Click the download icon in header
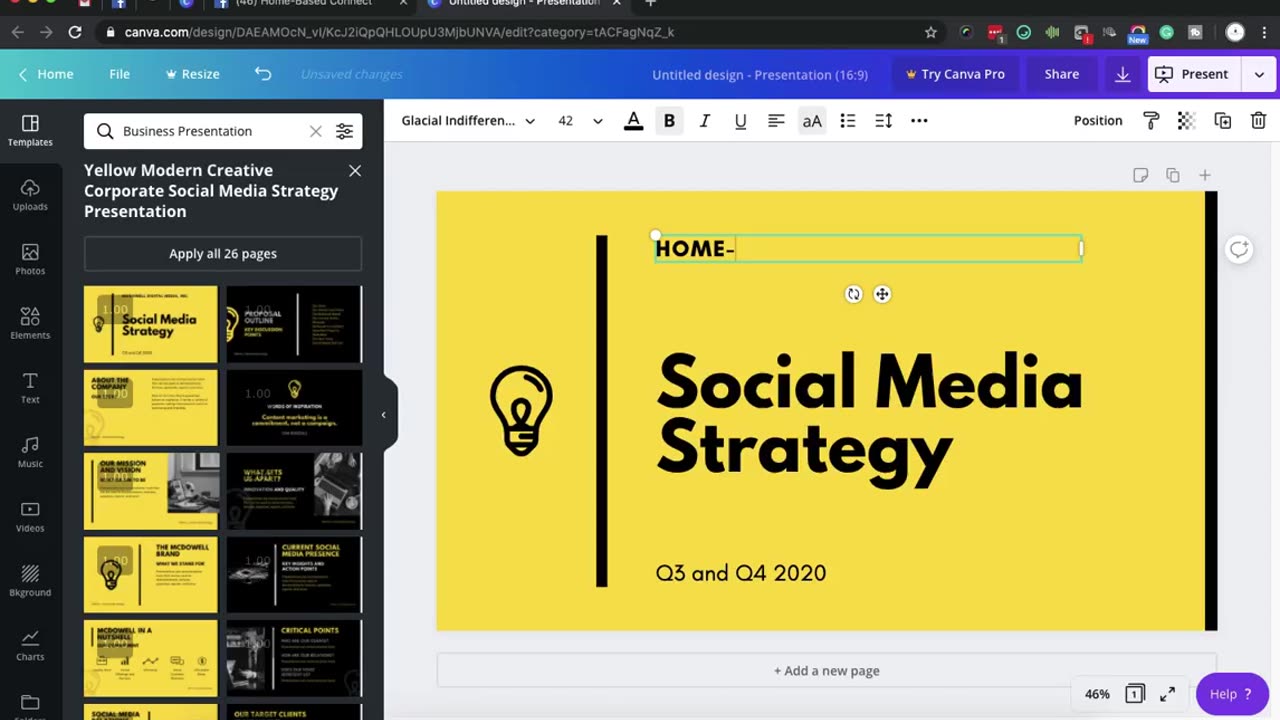 pos(1123,74)
